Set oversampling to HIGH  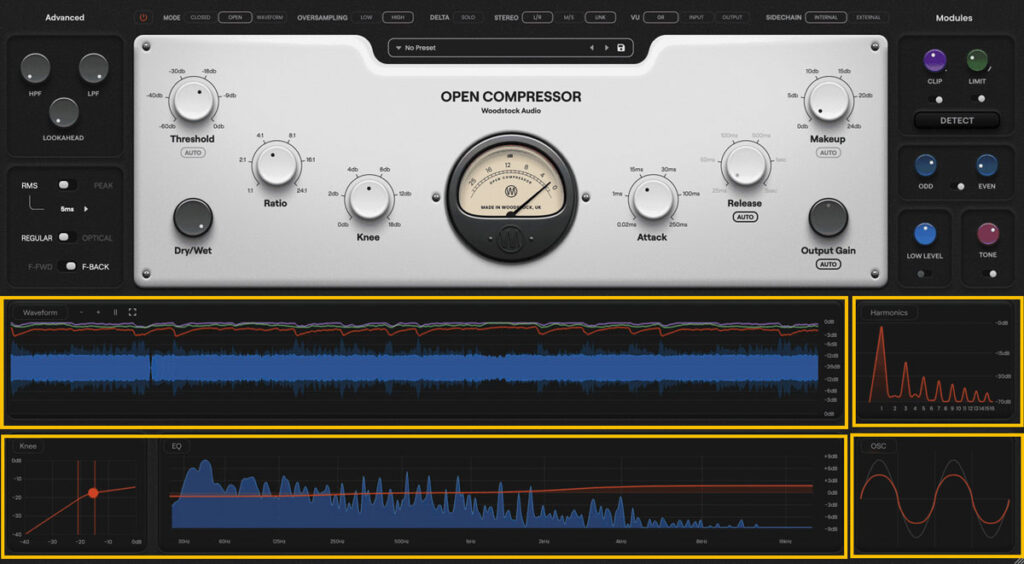(x=398, y=18)
